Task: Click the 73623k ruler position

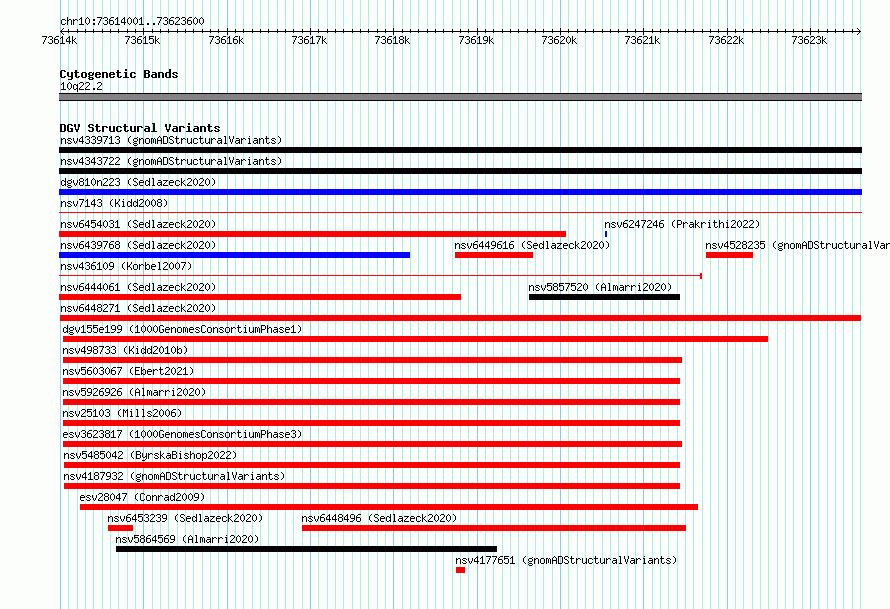Action: tap(809, 40)
